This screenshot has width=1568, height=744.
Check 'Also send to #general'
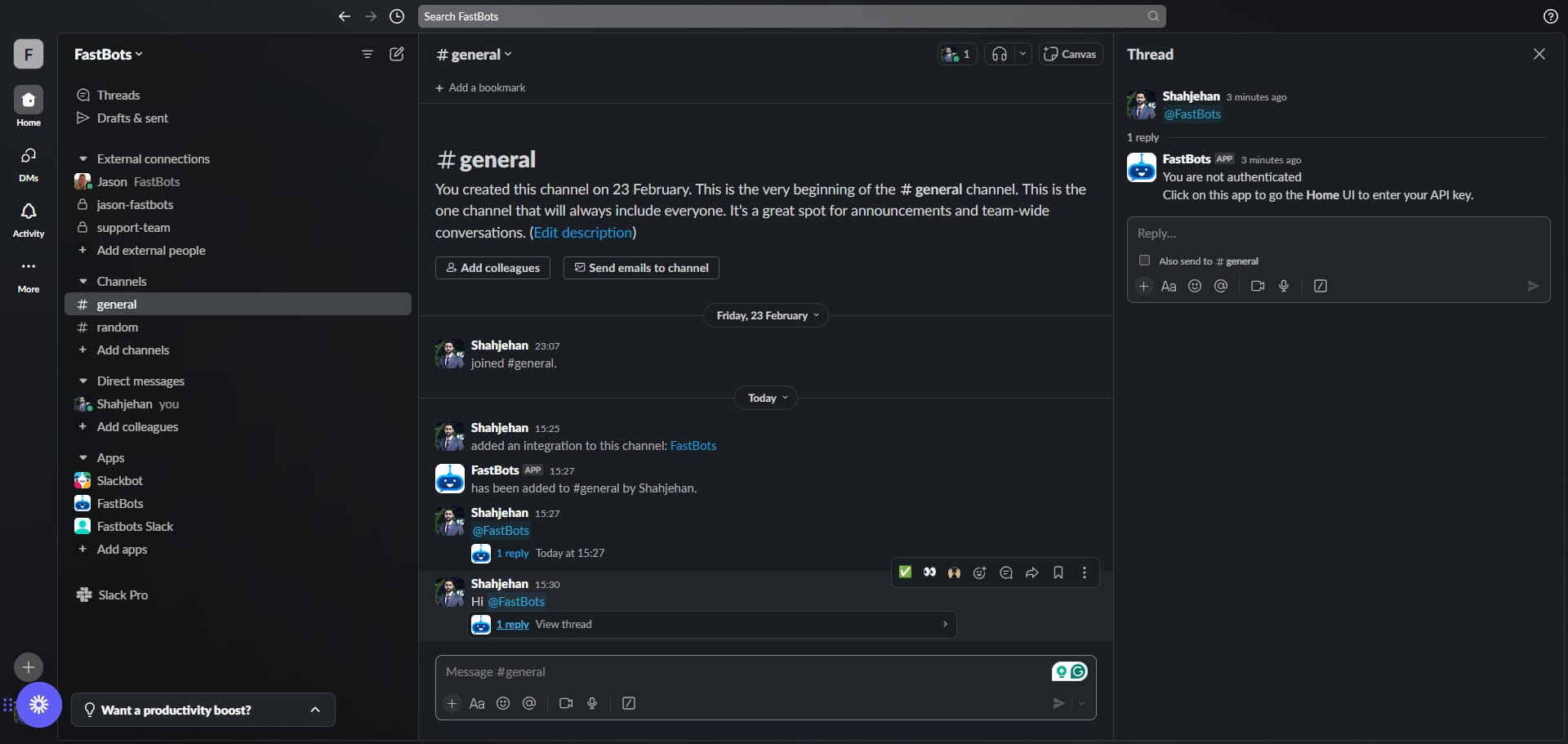click(1144, 261)
